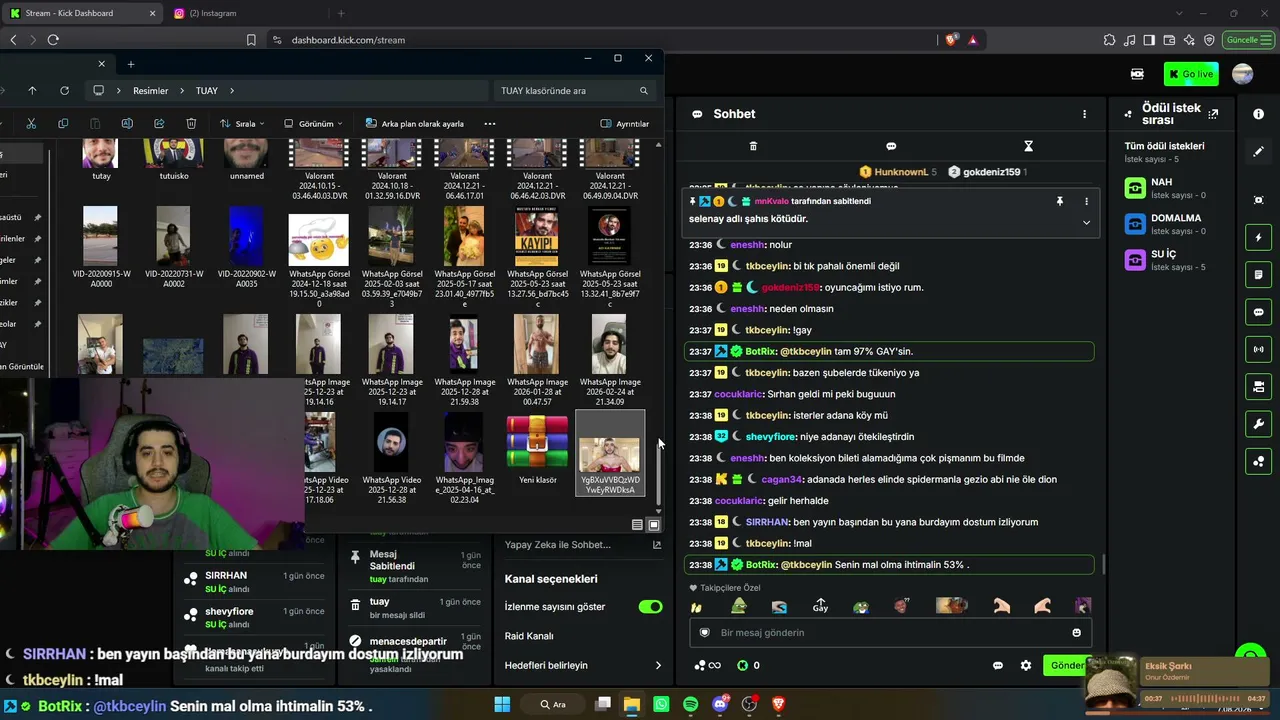Click the Windows Start button
The image size is (1280, 720).
coord(502,704)
